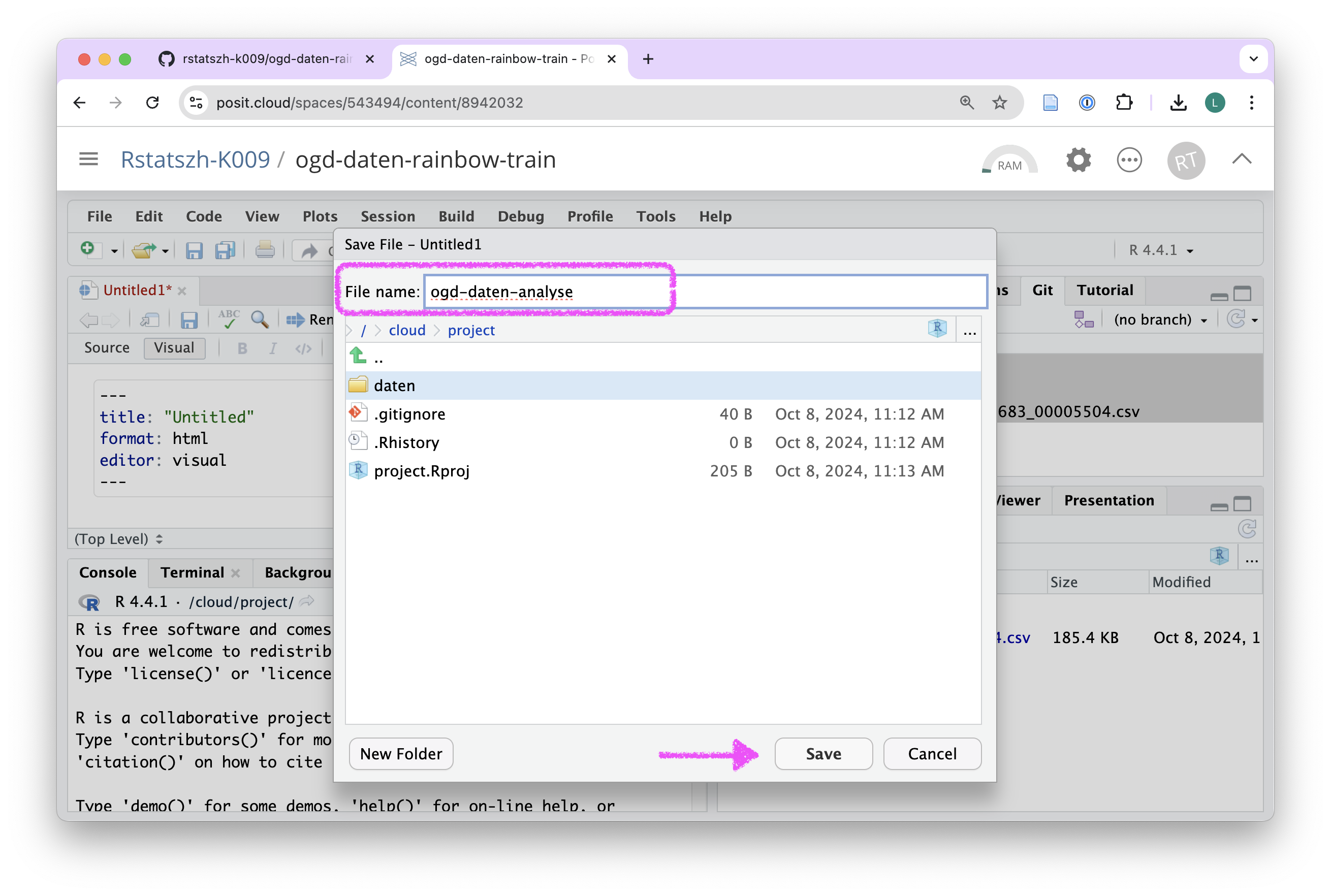Click project directory R icon in dialog

(937, 329)
